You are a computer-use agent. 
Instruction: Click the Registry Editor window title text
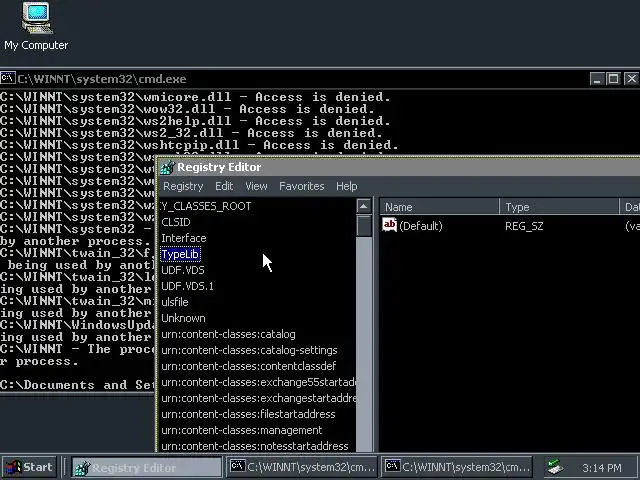click(219, 167)
